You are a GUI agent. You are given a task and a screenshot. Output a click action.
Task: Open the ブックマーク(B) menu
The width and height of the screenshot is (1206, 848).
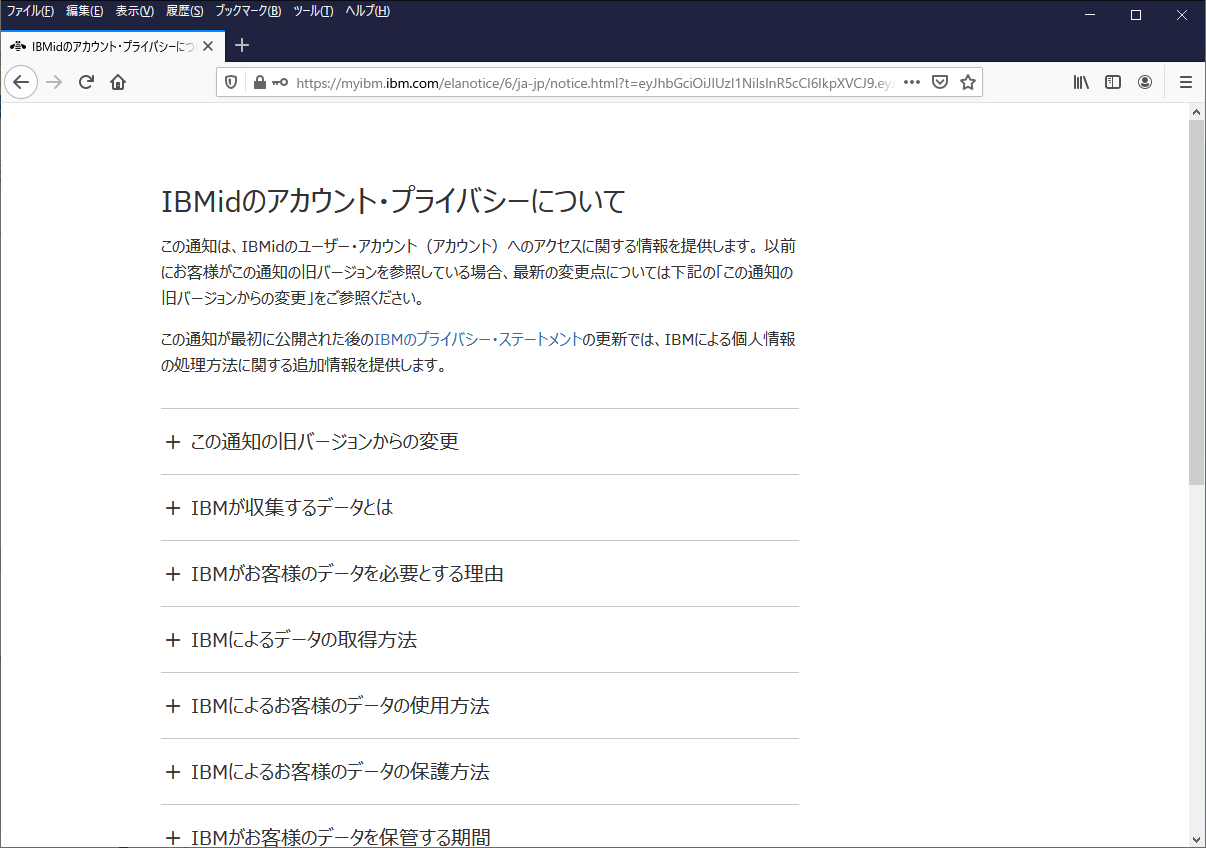point(248,11)
